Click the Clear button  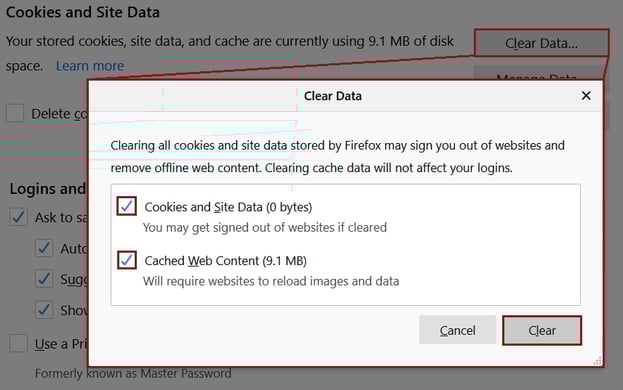tap(542, 330)
